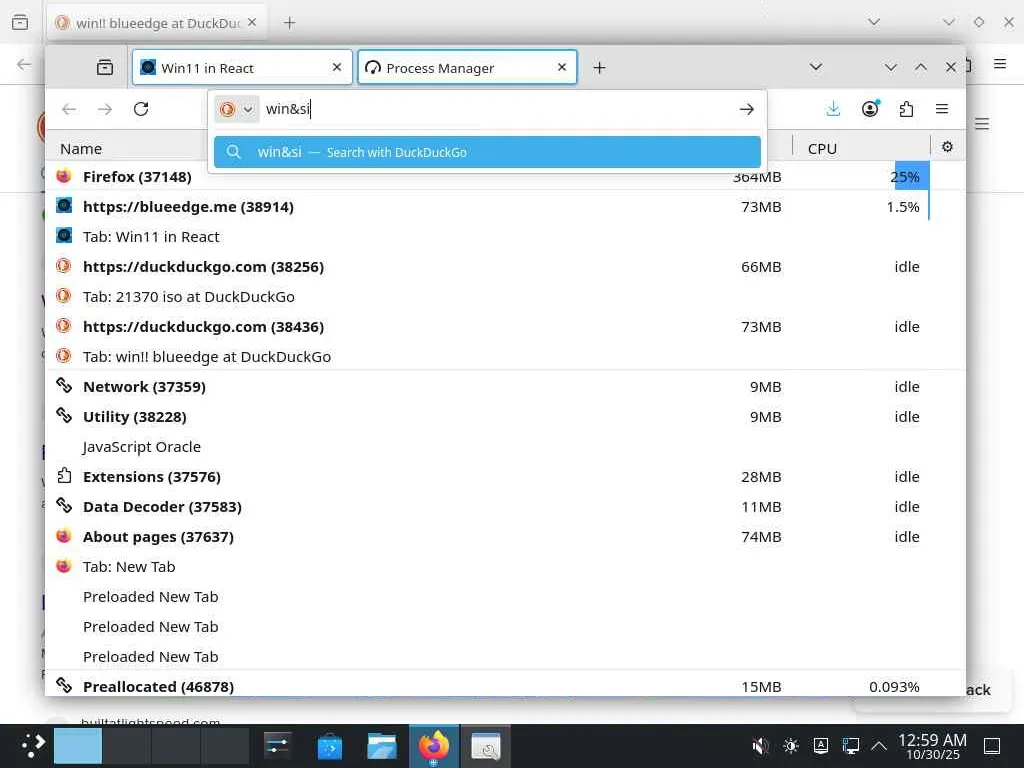Select Tab: 21370 iso at DuckDuckGo
The width and height of the screenshot is (1024, 768).
pos(505,296)
